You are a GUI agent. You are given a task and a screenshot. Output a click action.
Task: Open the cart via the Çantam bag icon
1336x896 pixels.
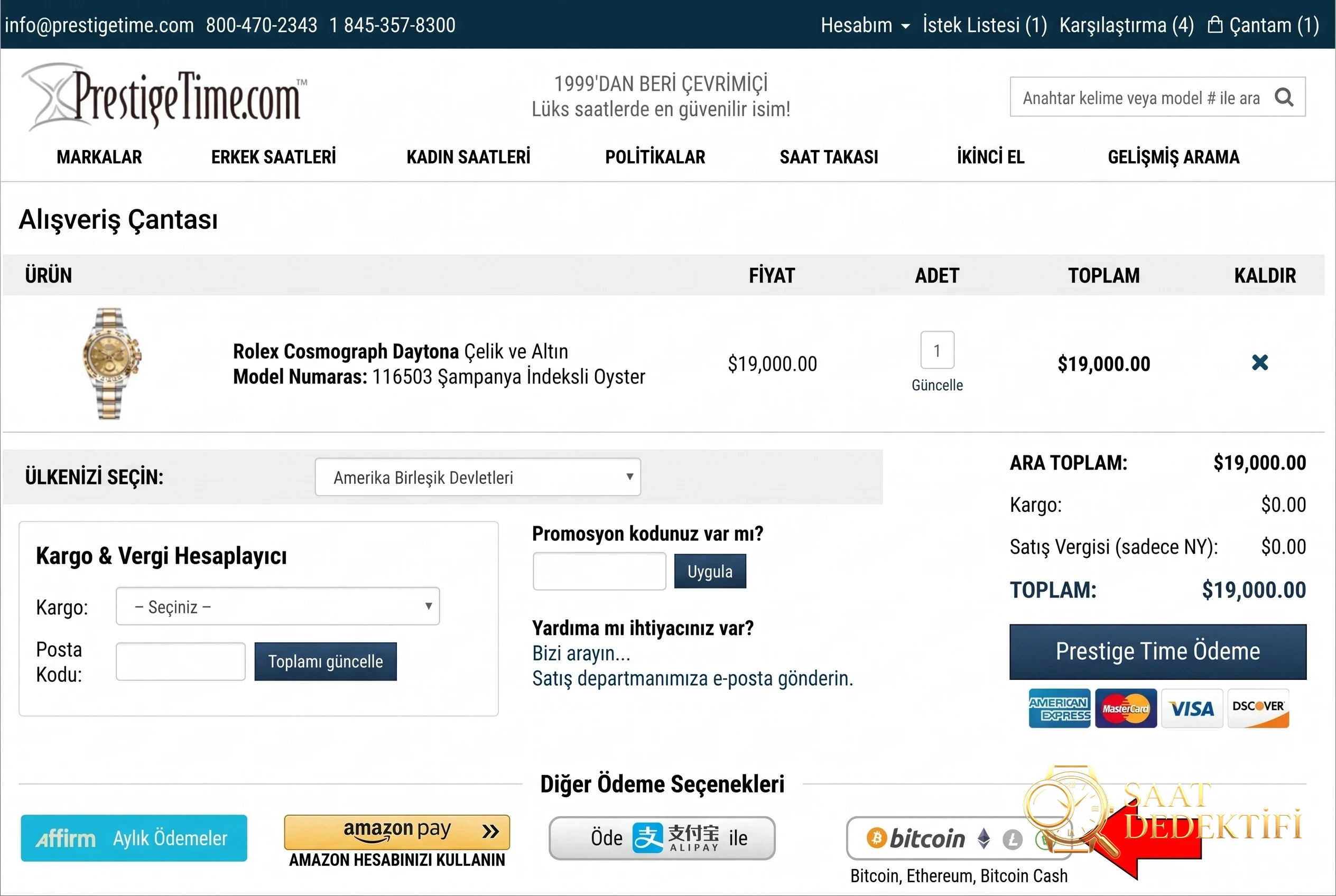point(1215,25)
